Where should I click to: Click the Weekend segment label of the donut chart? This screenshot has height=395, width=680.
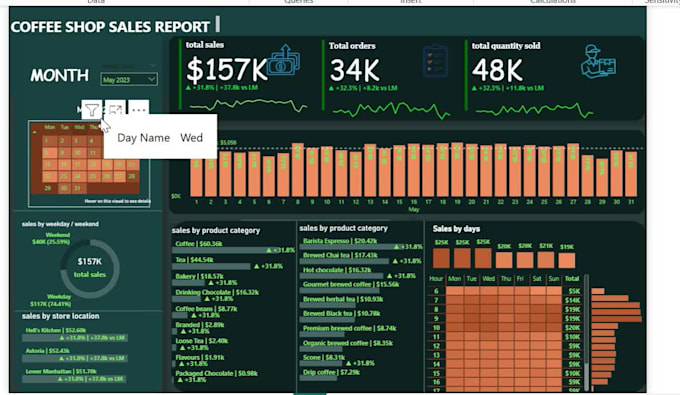tap(51, 238)
